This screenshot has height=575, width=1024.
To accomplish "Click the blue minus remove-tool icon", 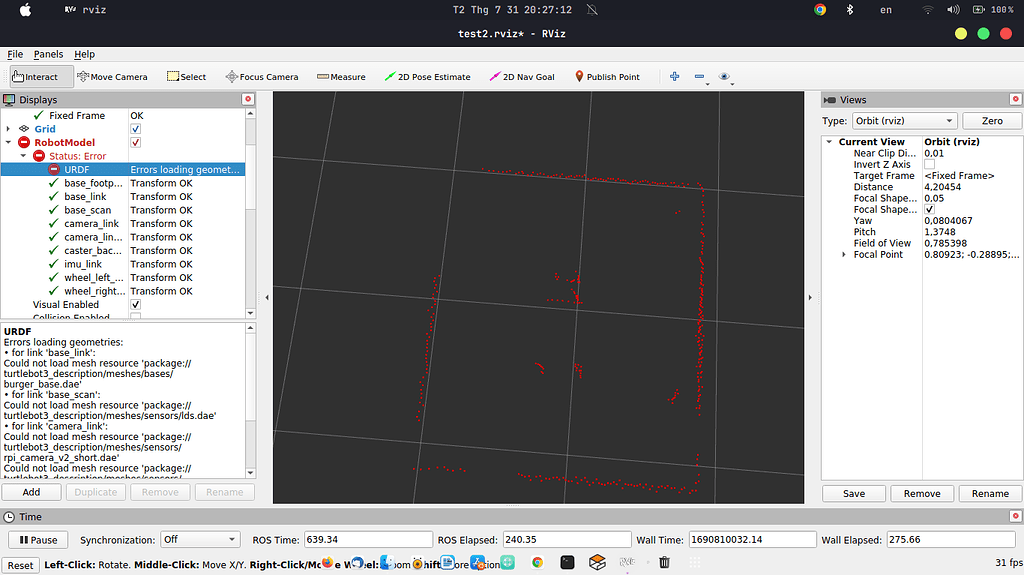I will click(699, 76).
